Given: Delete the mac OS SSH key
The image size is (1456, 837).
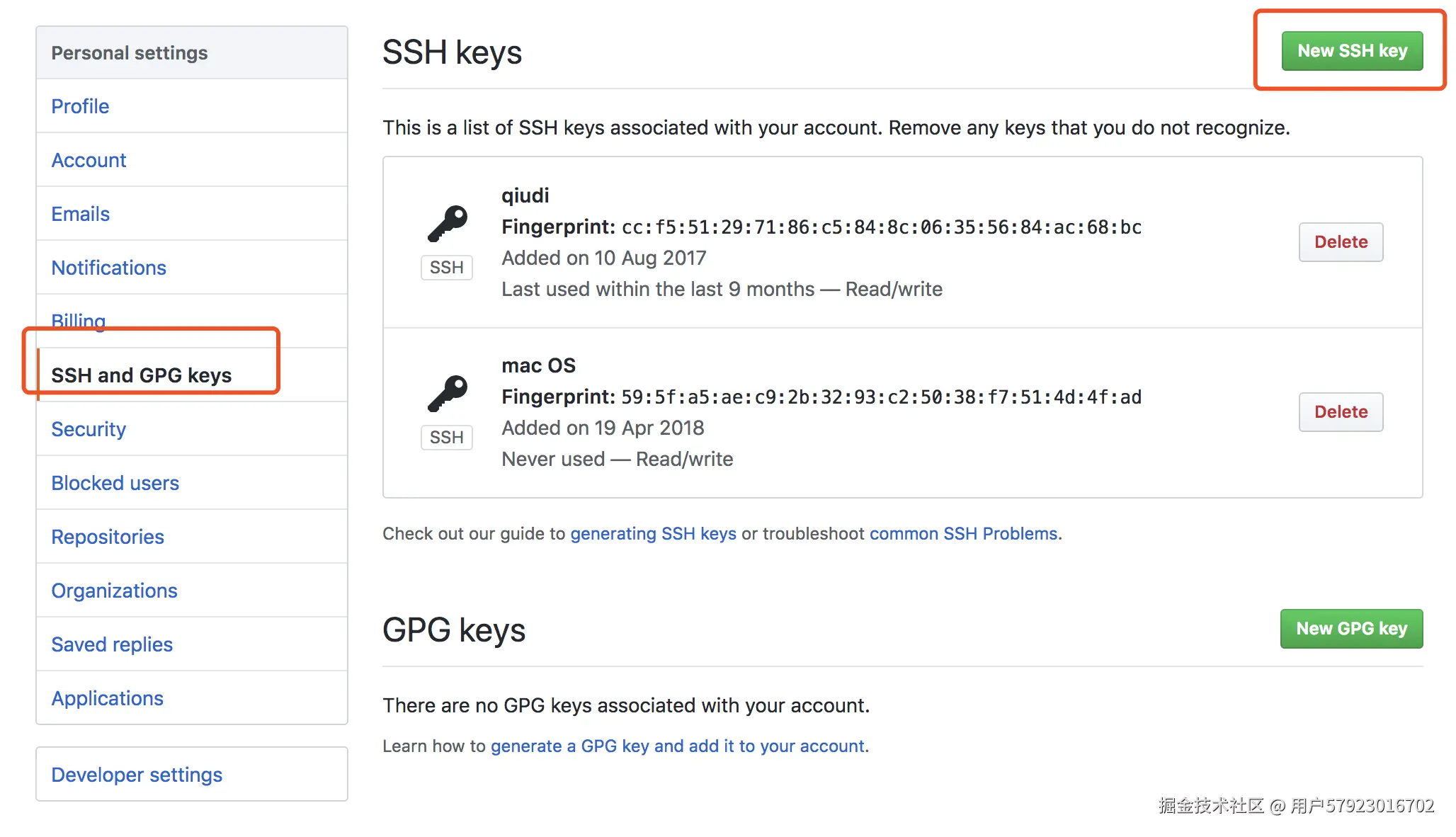Looking at the screenshot, I should coord(1341,412).
